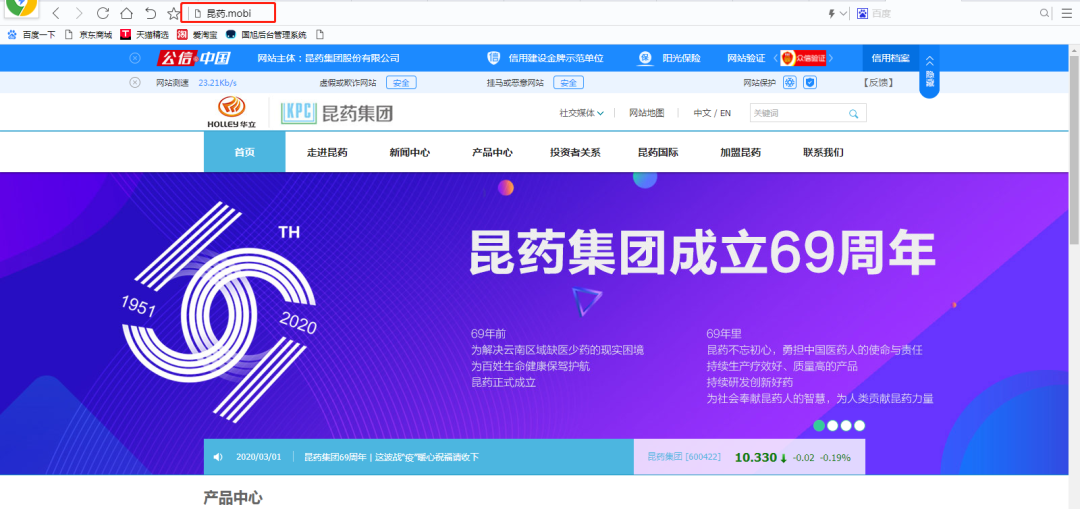Click the browser reload button
This screenshot has height=509, width=1080.
coord(103,13)
